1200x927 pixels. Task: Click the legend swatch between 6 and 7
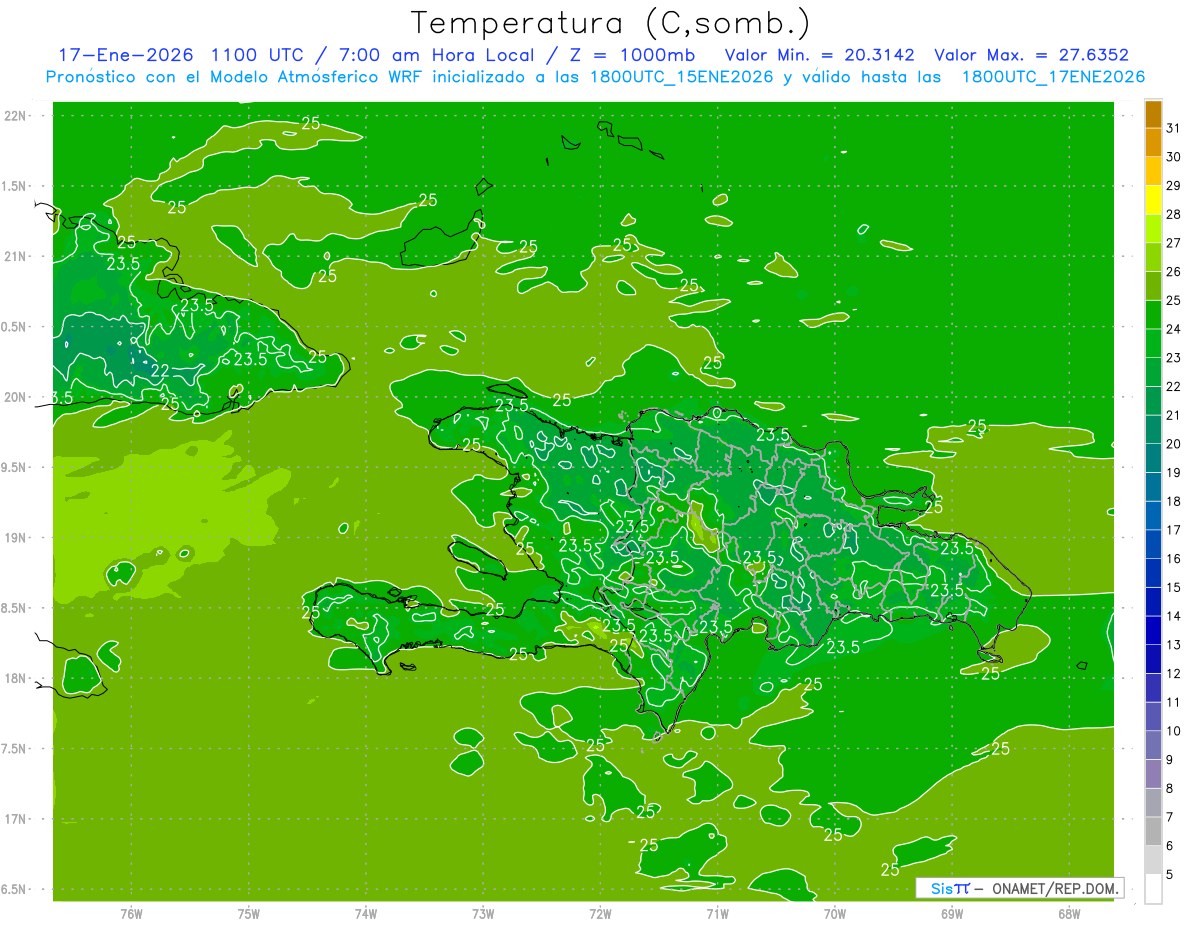coord(1153,831)
